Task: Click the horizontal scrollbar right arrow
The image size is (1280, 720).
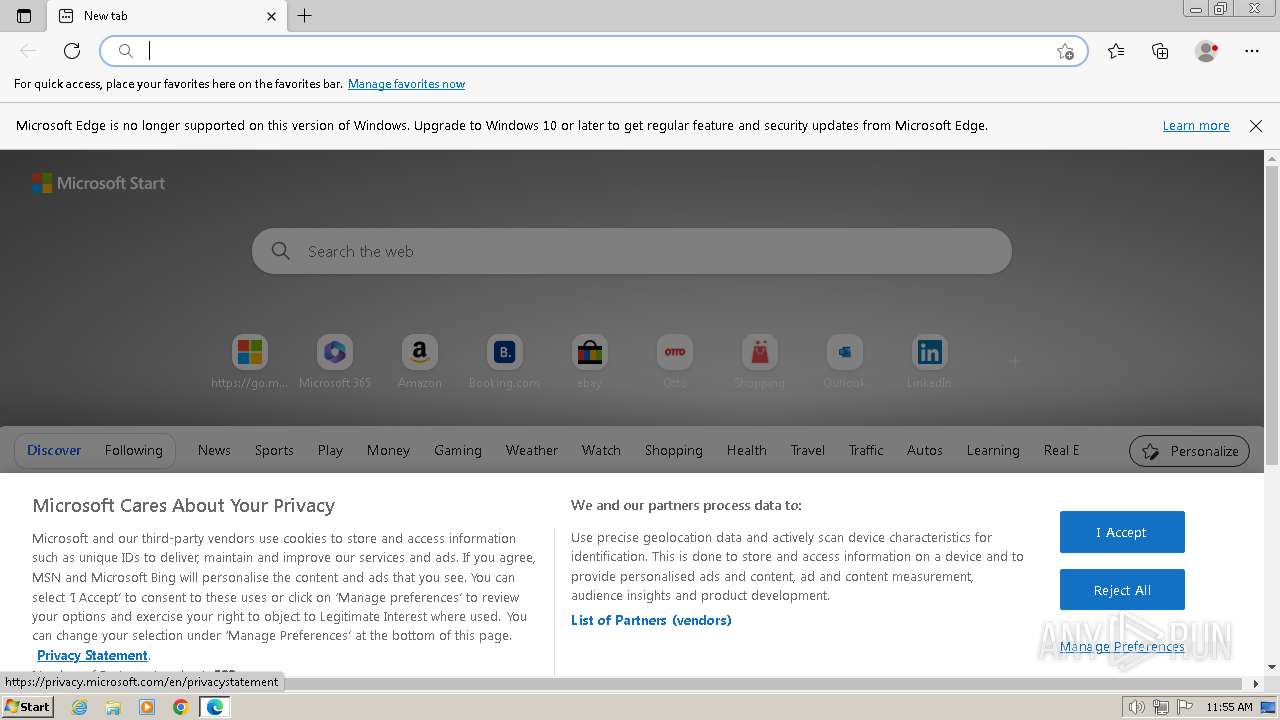Action: 1257,684
